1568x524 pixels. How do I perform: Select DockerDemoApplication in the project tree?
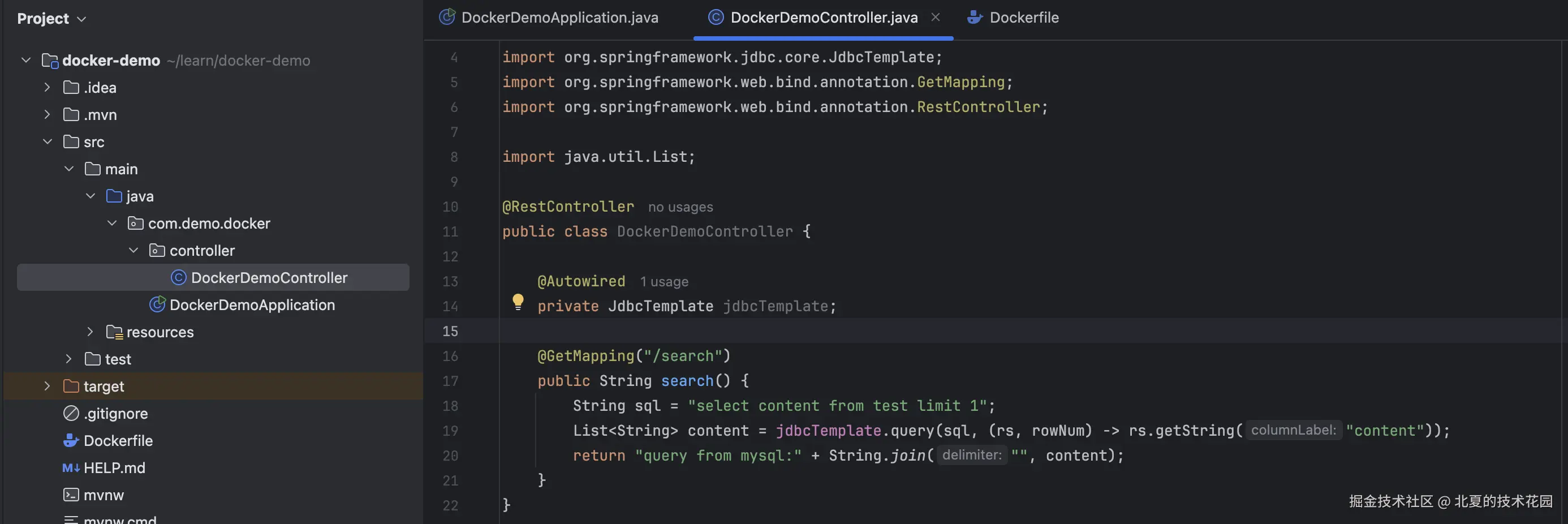pos(252,305)
